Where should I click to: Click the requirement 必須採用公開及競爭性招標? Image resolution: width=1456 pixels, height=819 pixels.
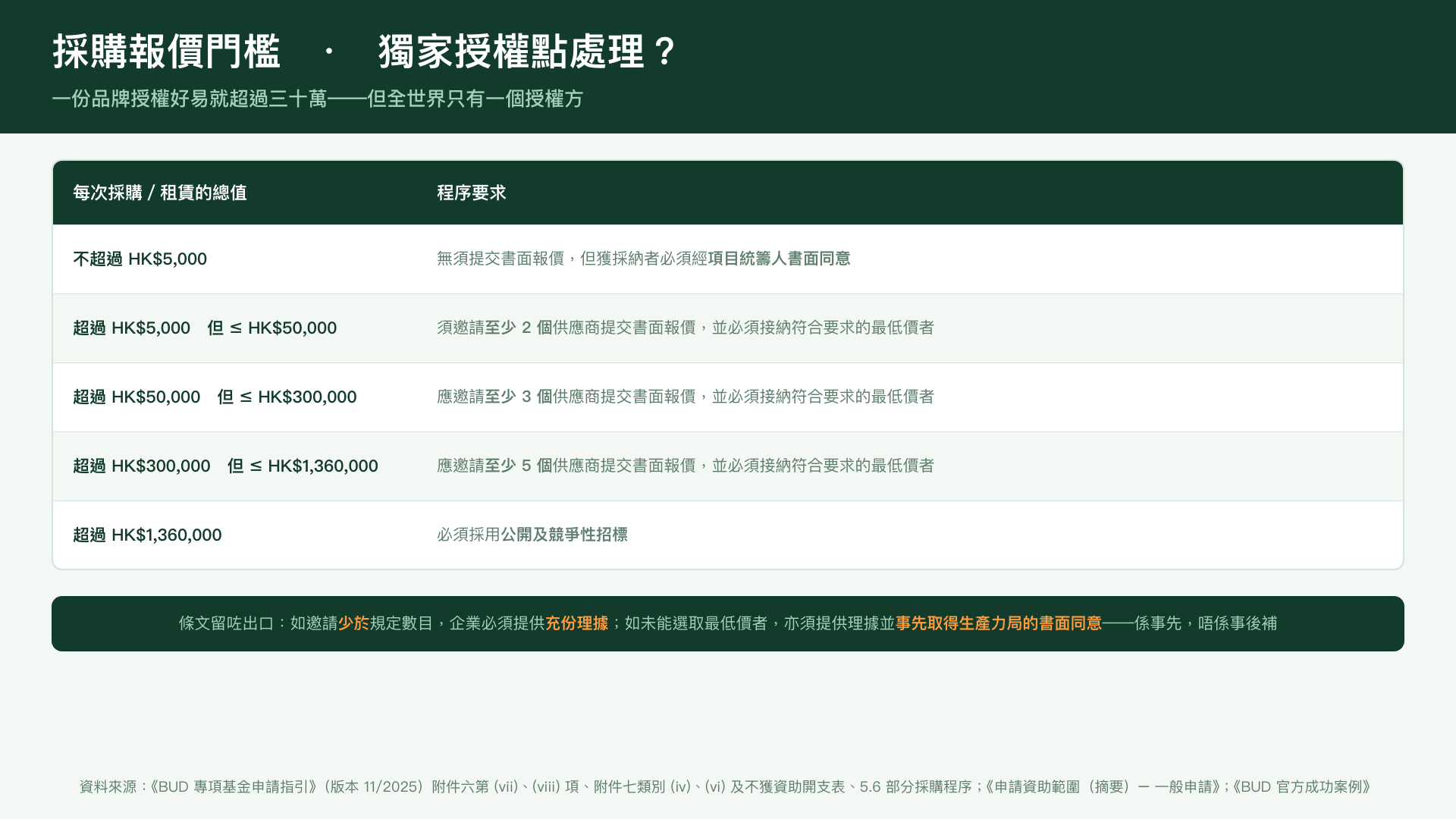[x=532, y=535]
